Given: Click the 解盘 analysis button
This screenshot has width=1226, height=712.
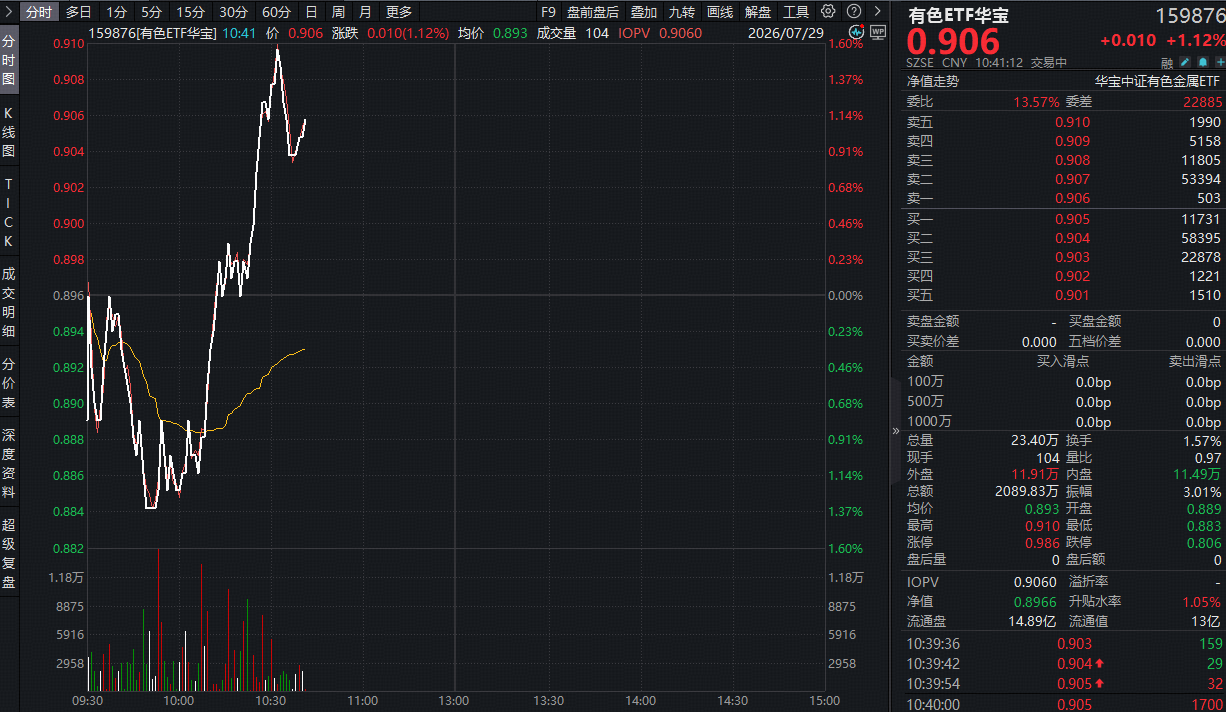Looking at the screenshot, I should (x=758, y=12).
